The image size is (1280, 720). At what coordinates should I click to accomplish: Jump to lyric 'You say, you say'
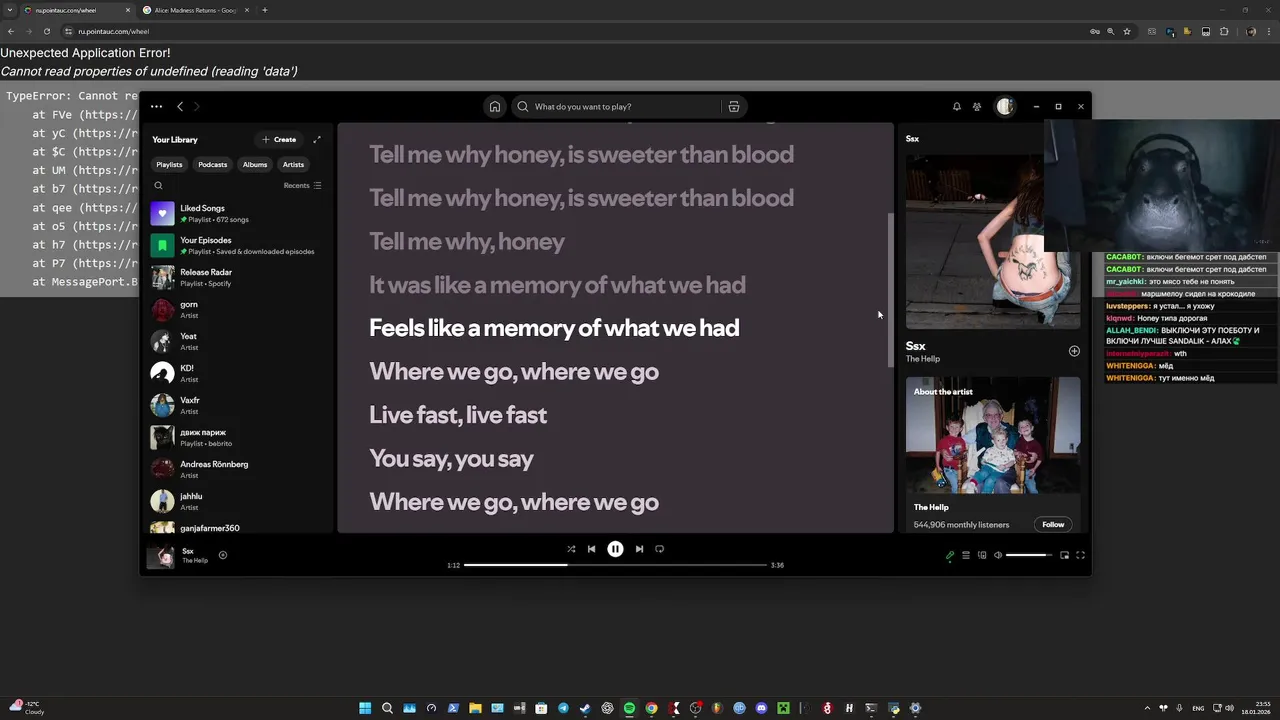coord(451,459)
